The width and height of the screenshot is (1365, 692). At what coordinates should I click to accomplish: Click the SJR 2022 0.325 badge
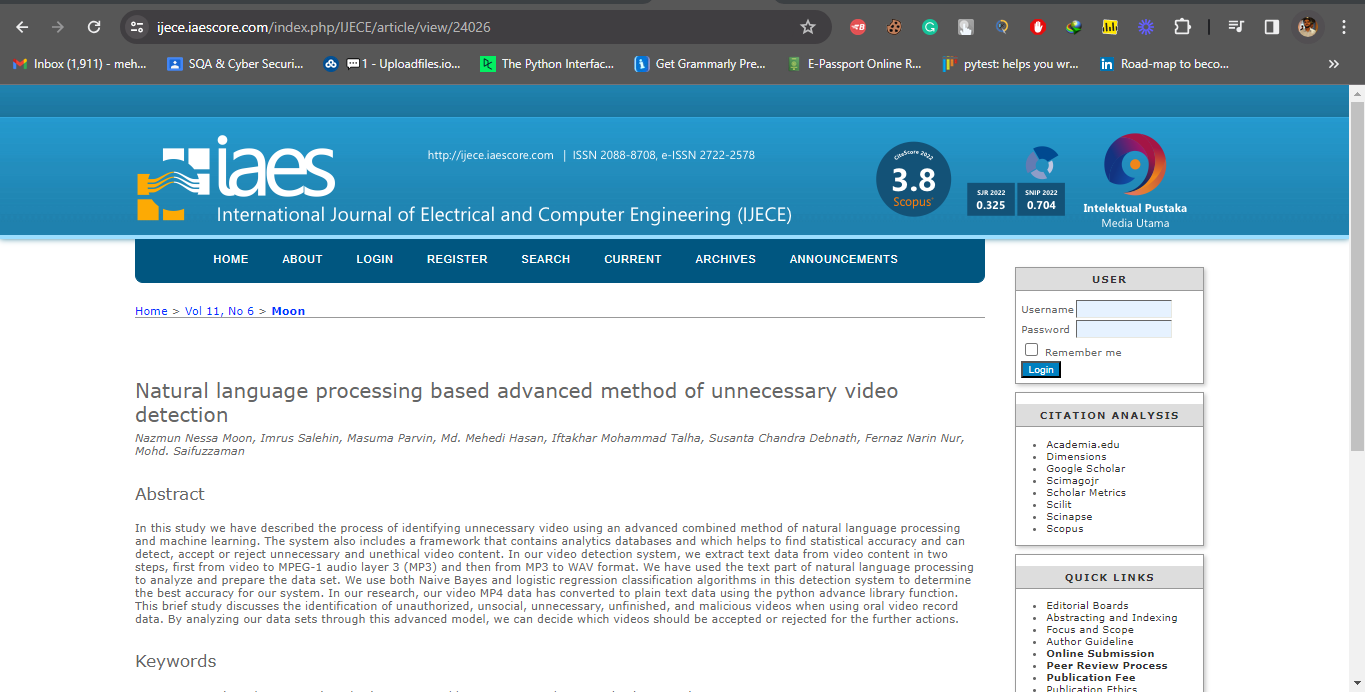click(990, 199)
